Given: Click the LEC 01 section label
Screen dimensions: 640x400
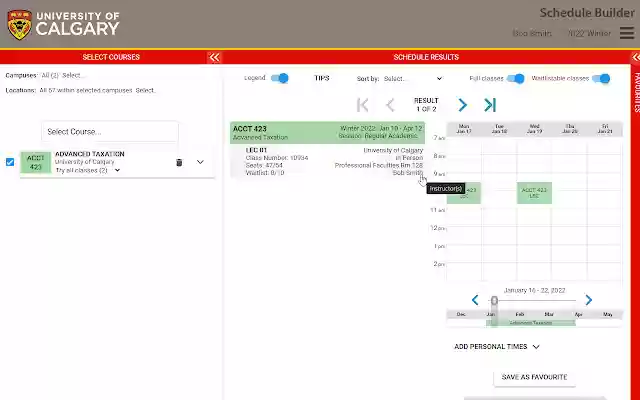Looking at the screenshot, I should (256, 150).
